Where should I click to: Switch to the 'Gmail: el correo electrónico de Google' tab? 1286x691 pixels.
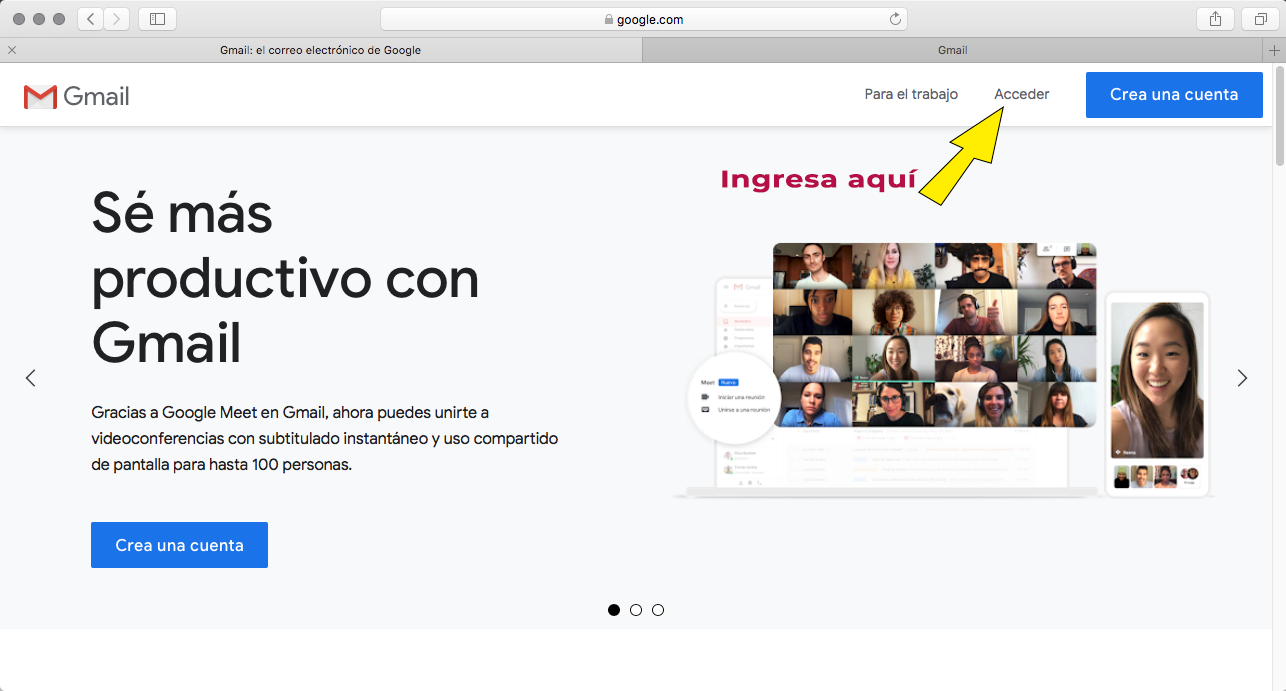[321, 50]
